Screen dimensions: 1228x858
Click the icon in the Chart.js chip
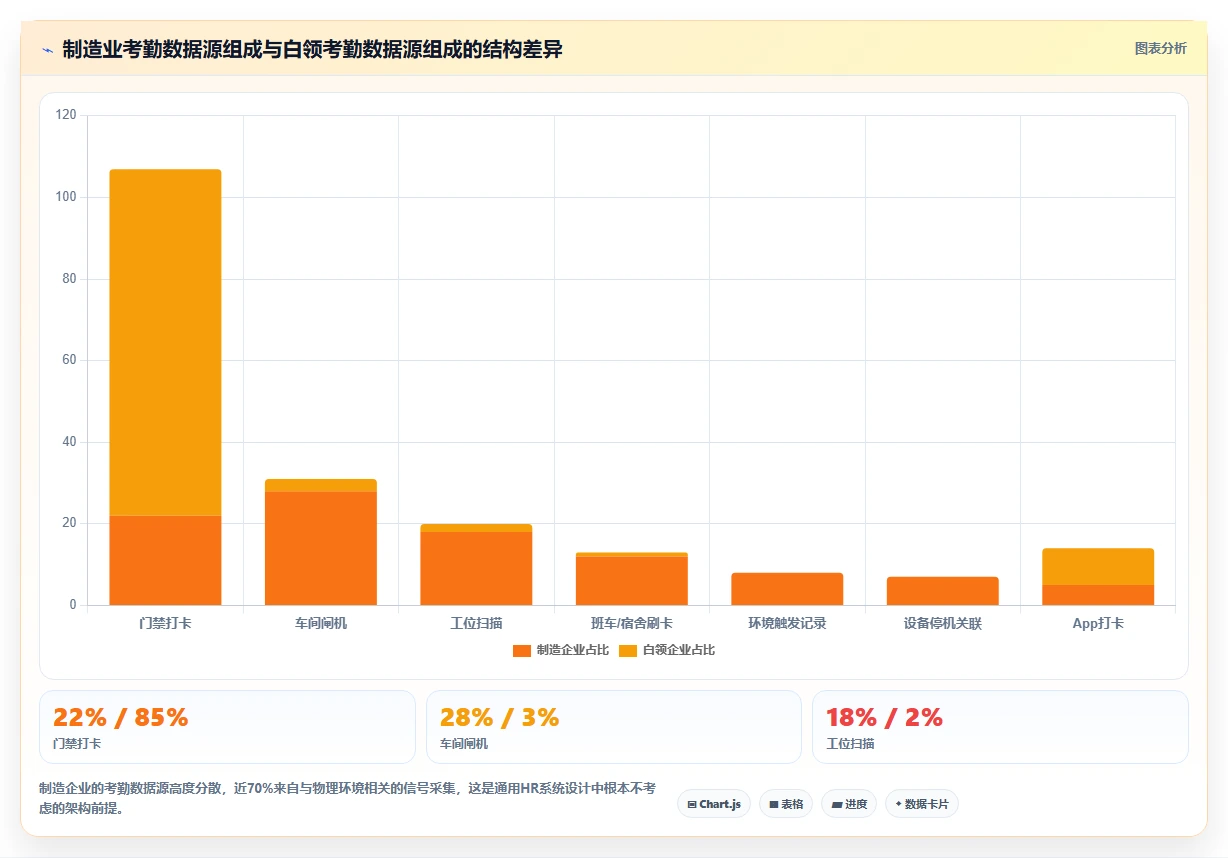692,804
